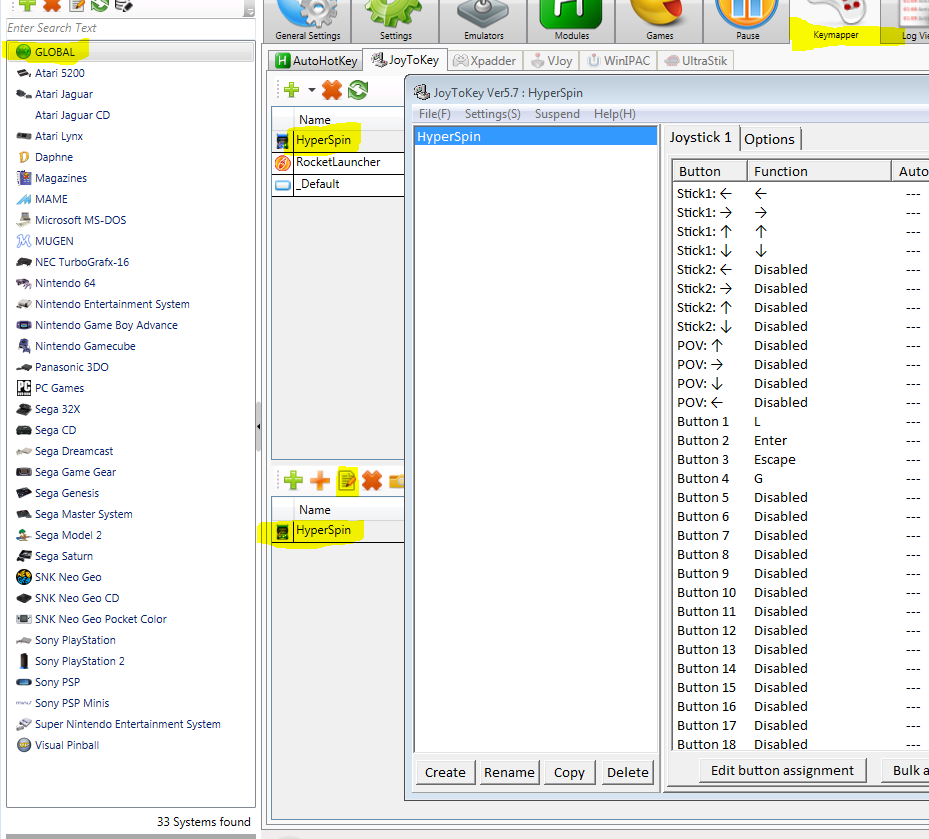Click orange plus icon in lower toolbar
Screen dimensions: 929x839
pyautogui.click(x=320, y=482)
